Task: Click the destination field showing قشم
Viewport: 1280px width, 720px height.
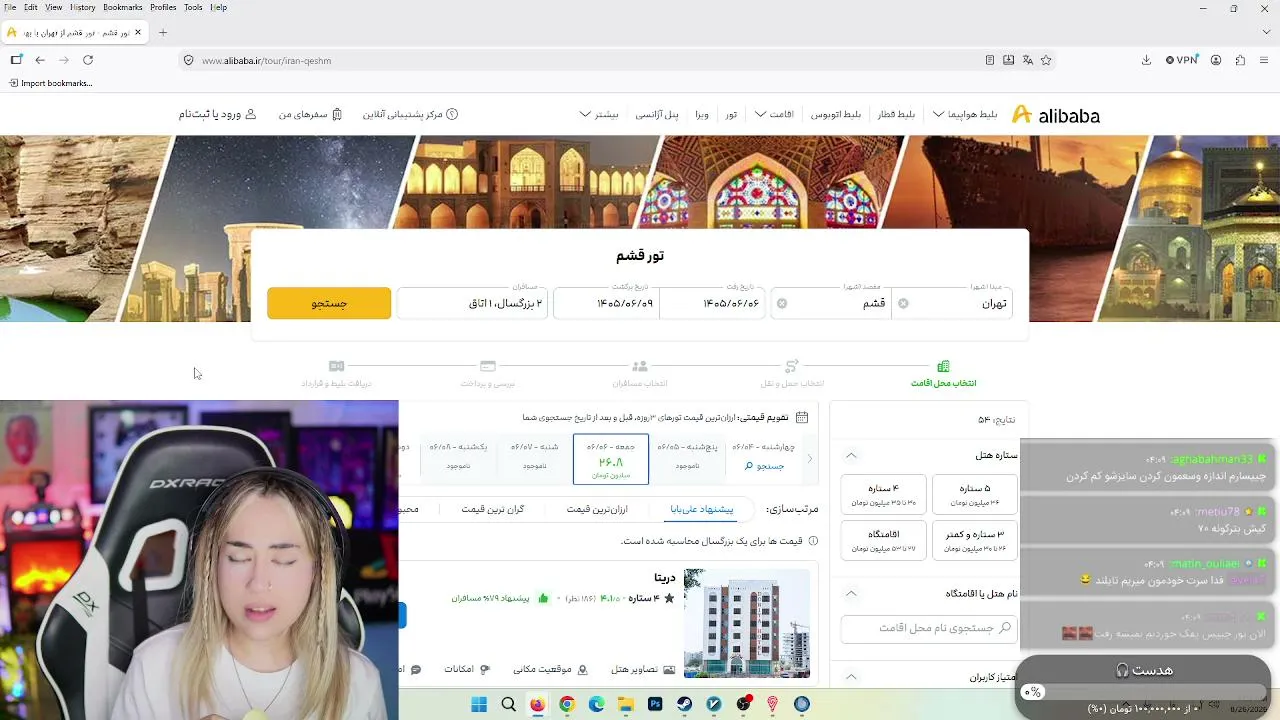Action: (830, 303)
